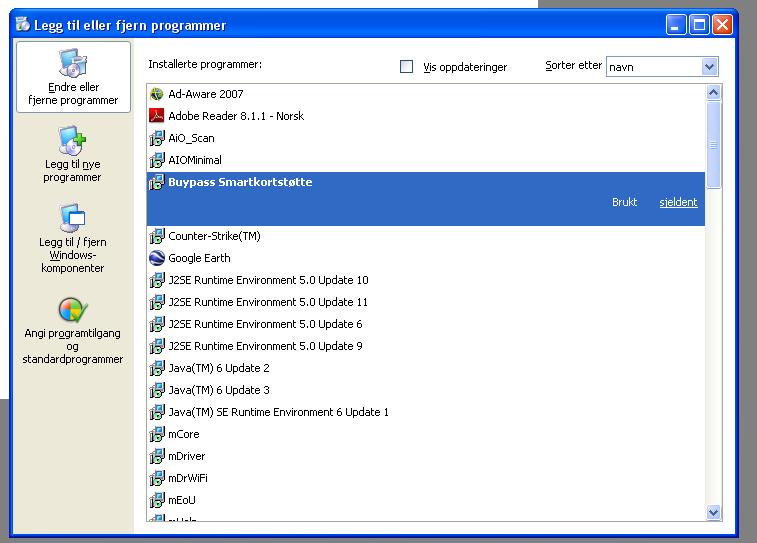
Task: Select Buypass Smartkortstøtte entry name
Action: (240, 182)
